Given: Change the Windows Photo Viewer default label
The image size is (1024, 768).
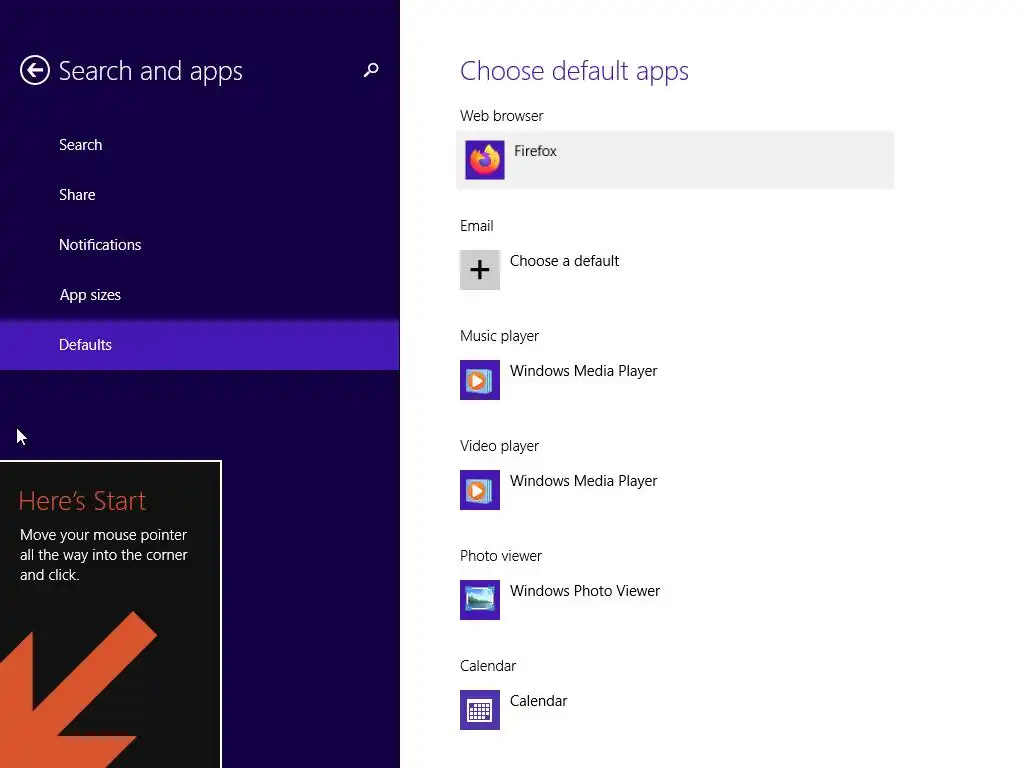Looking at the screenshot, I should click(584, 591).
